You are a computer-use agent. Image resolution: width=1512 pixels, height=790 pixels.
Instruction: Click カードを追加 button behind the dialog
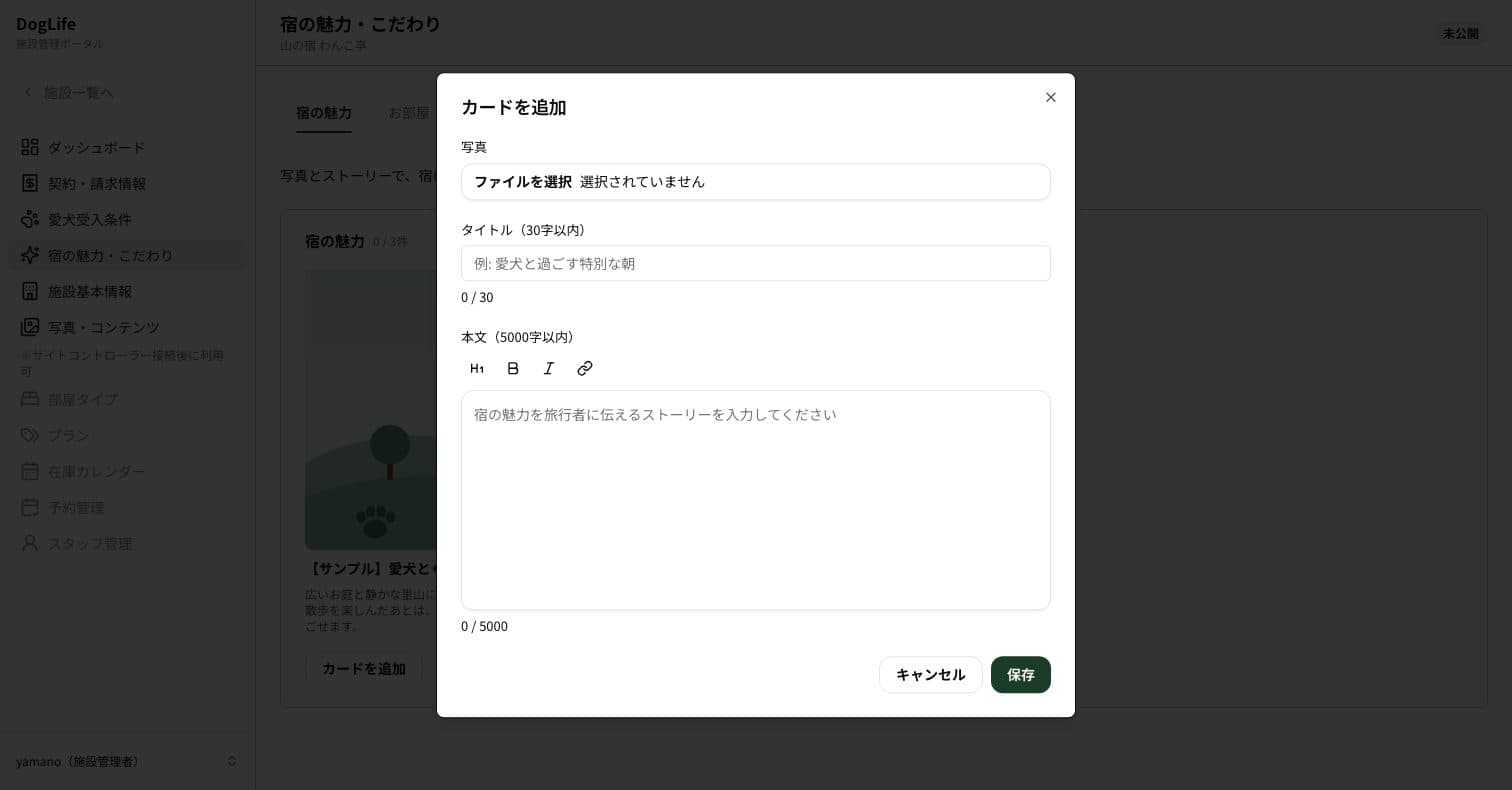point(364,669)
